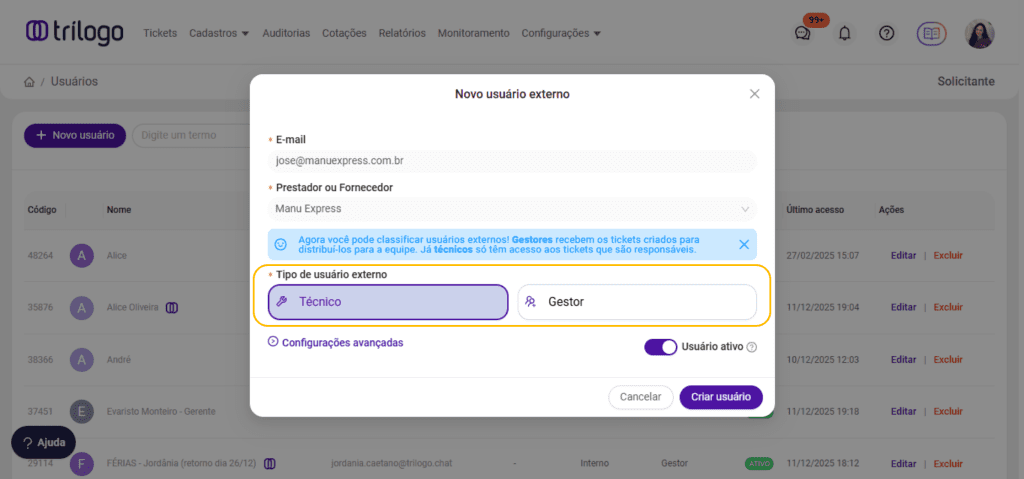Open the help question mark icon in header
This screenshot has width=1024, height=479.
(x=887, y=33)
